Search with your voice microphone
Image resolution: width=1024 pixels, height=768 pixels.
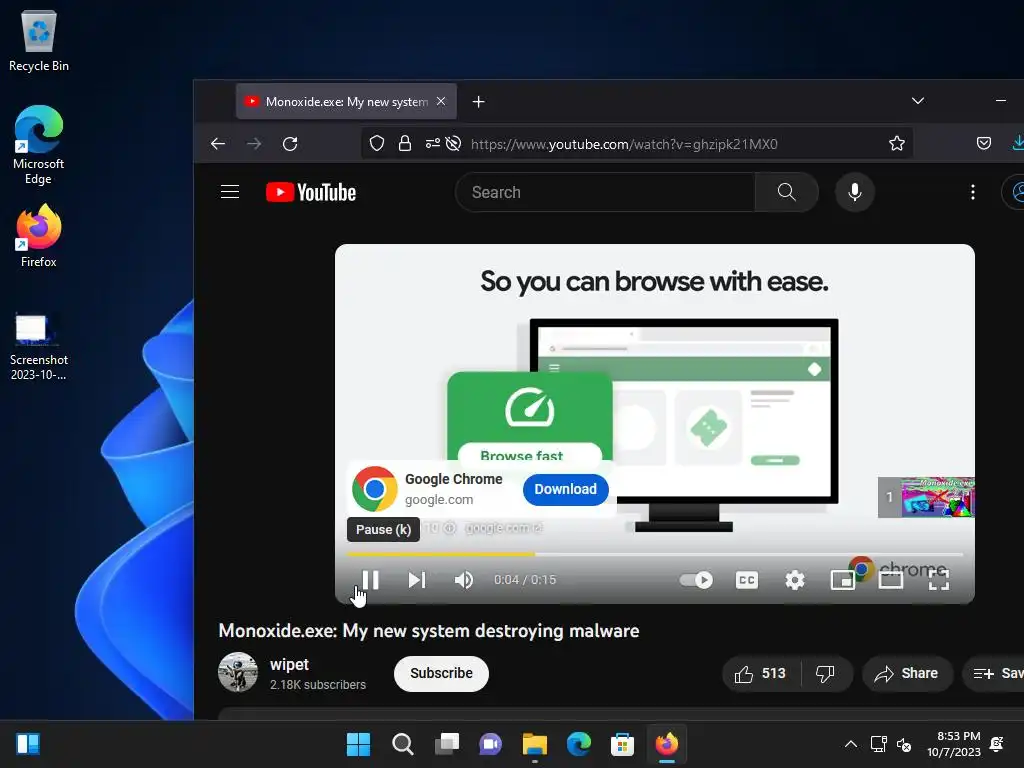coord(855,192)
